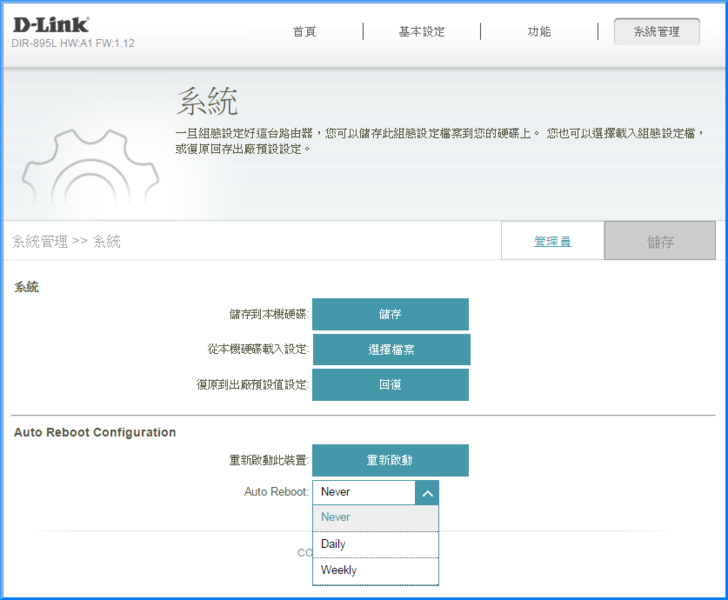The height and width of the screenshot is (600, 728).
Task: Click the Auto Reboot dropdown chevron arrow
Action: pyautogui.click(x=427, y=492)
